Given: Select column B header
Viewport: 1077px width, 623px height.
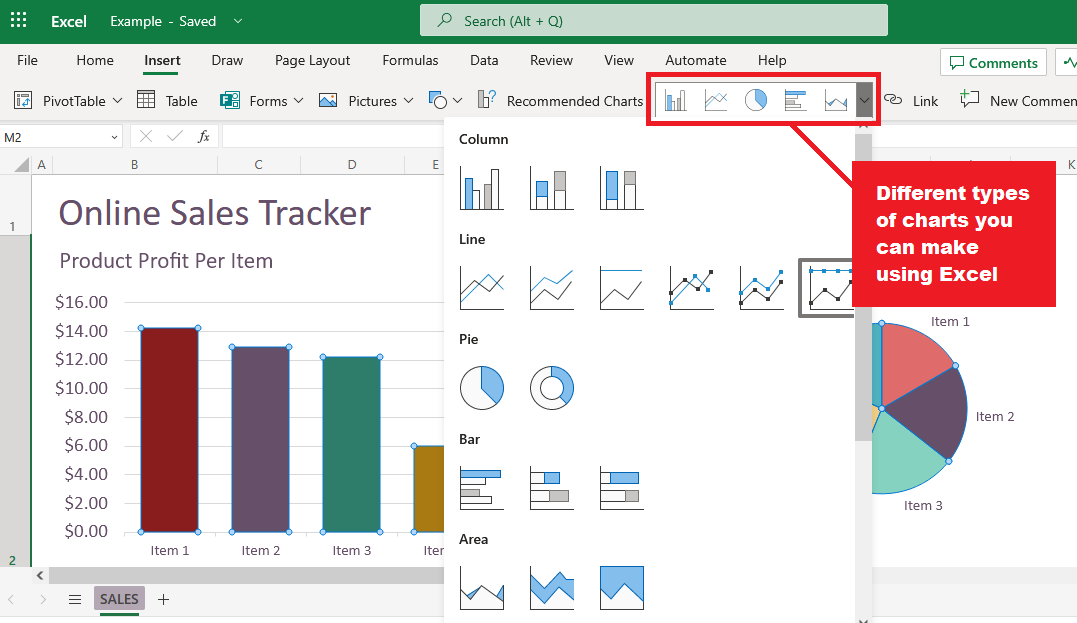Looking at the screenshot, I should tap(135, 165).
